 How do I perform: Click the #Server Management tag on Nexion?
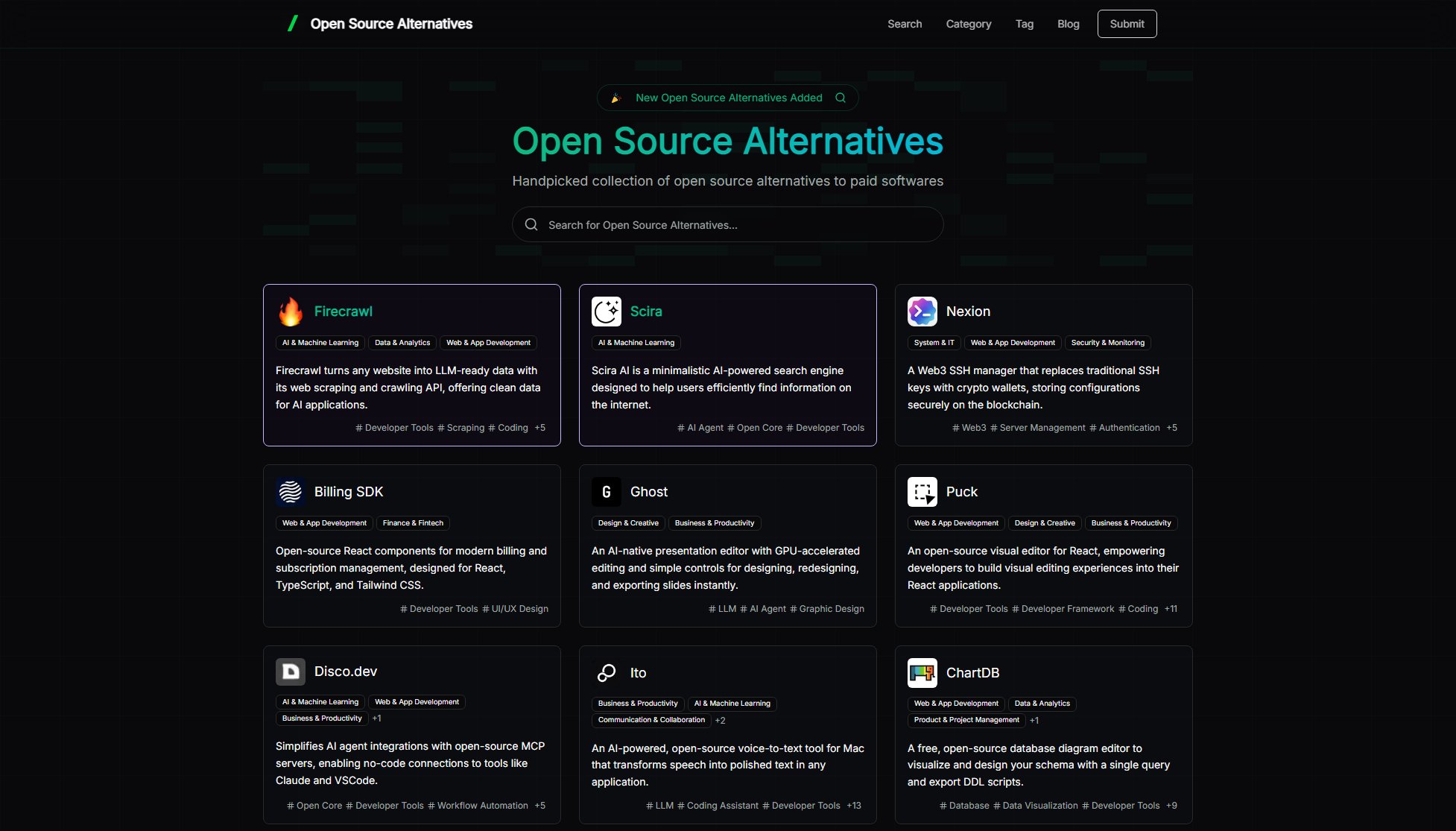pyautogui.click(x=1037, y=428)
